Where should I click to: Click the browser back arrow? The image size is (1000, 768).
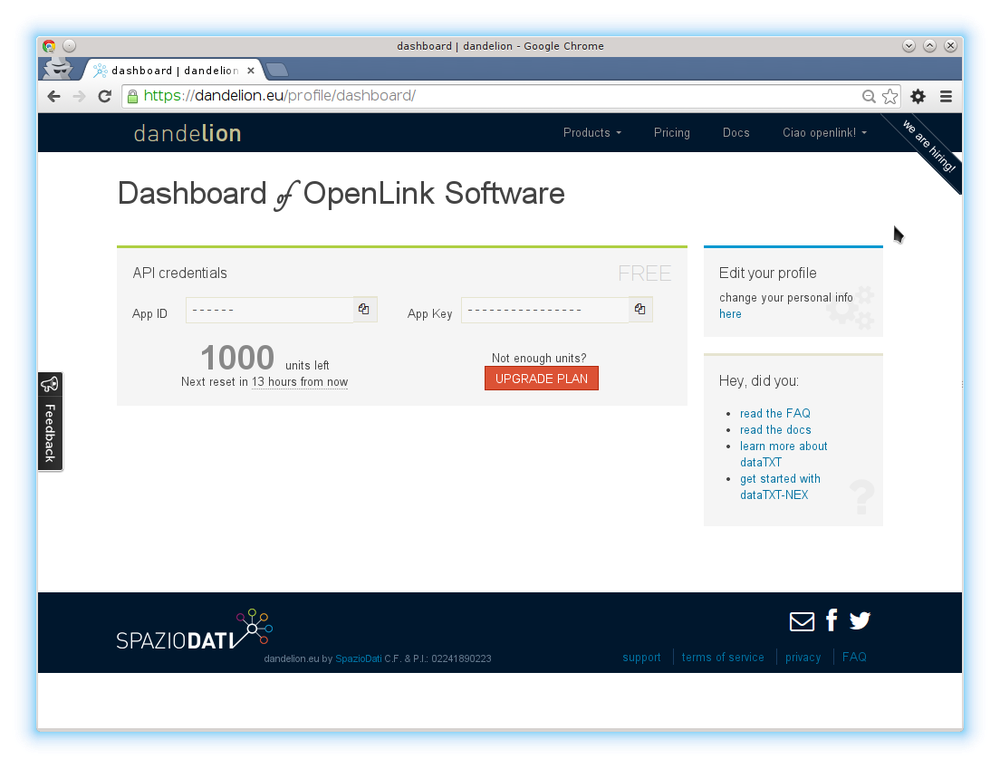point(54,96)
